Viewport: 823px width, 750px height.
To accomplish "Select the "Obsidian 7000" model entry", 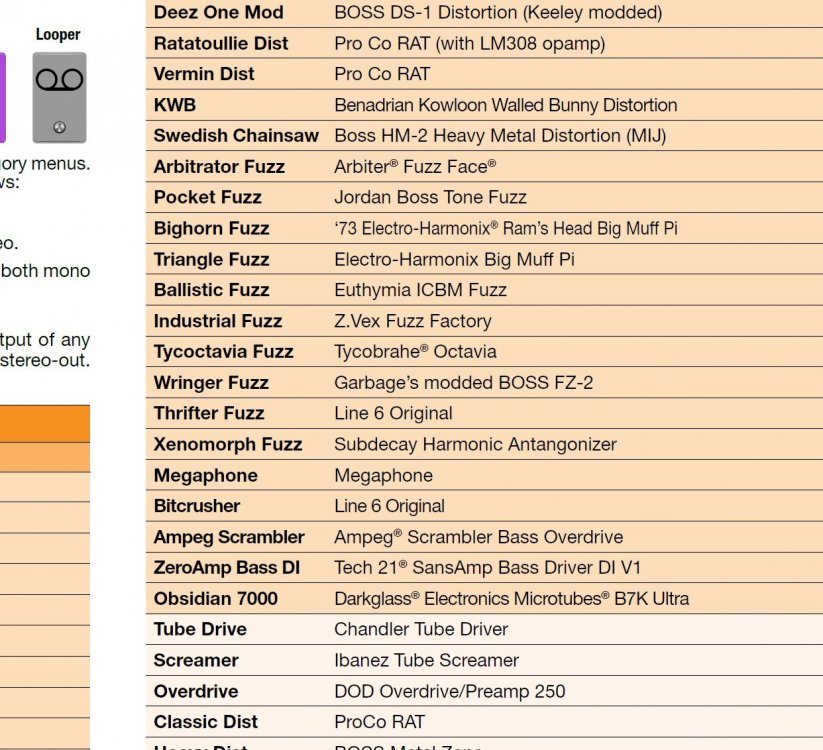I will [x=215, y=599].
